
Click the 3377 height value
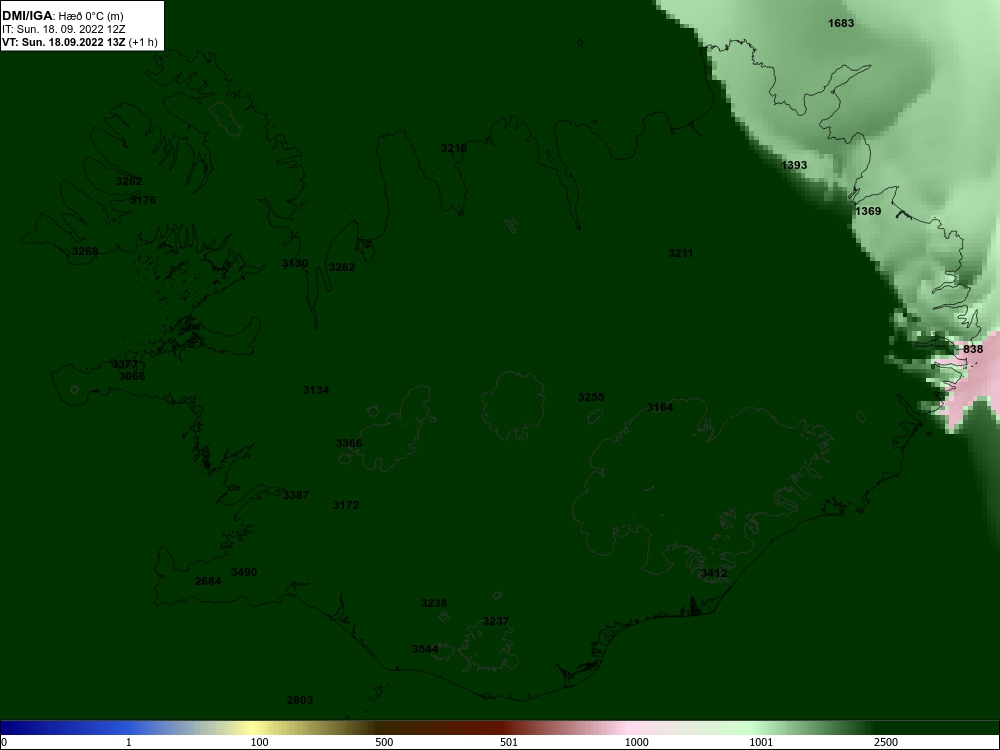click(125, 364)
